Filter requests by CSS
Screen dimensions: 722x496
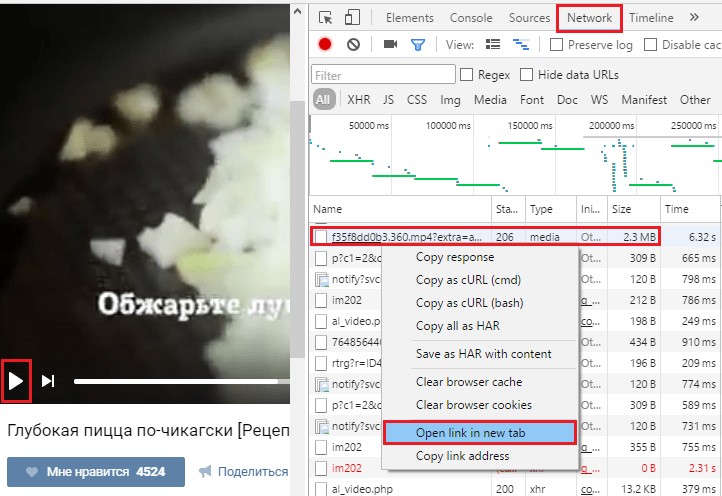[417, 100]
